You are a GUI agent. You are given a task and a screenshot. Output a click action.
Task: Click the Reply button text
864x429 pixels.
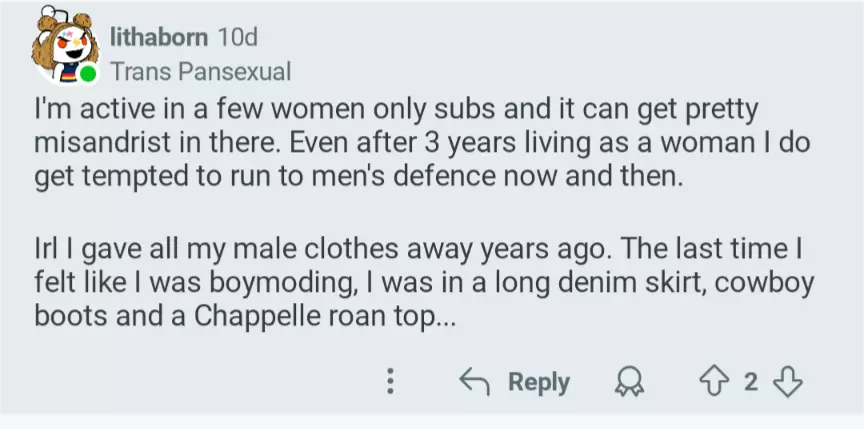(538, 381)
